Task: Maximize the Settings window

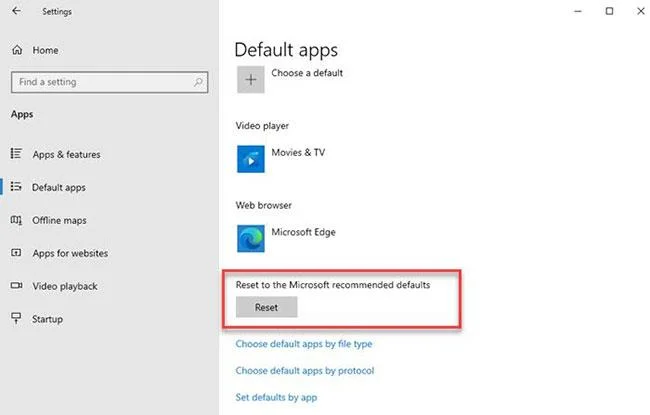Action: [x=609, y=11]
